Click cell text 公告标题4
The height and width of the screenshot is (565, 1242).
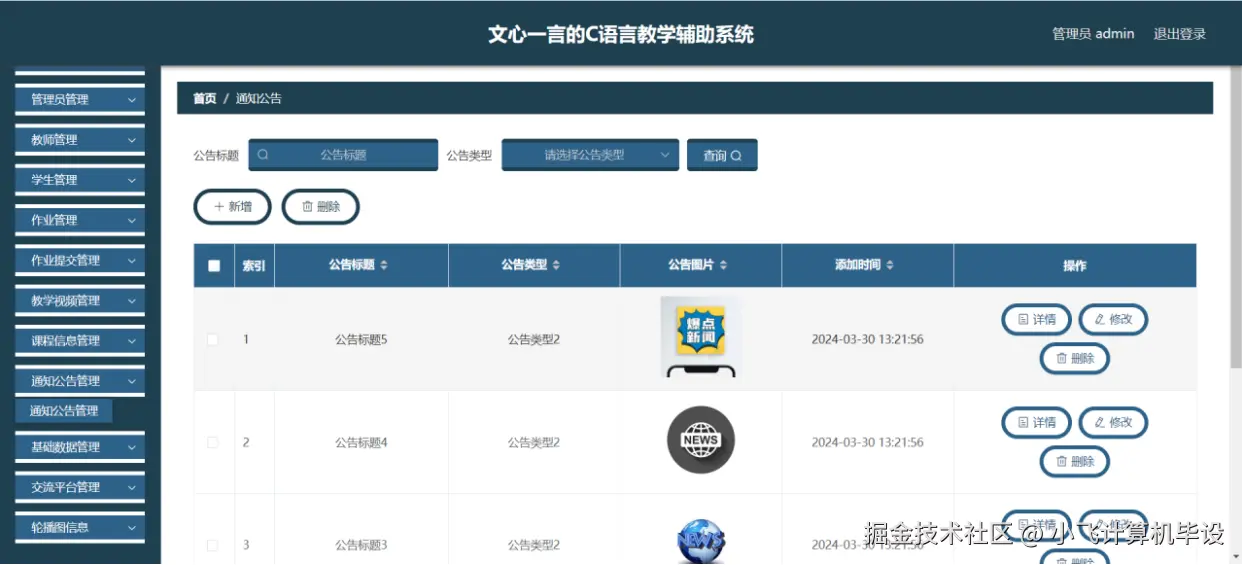(x=361, y=442)
